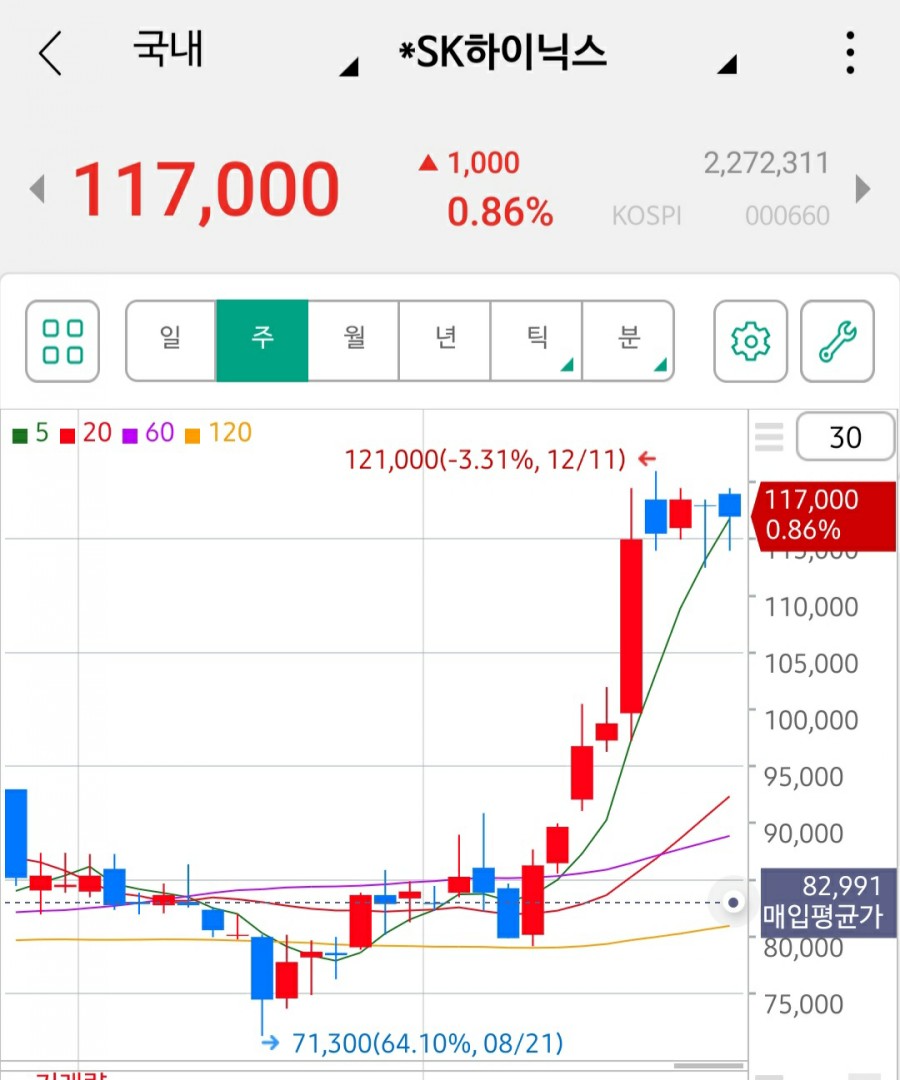Image resolution: width=900 pixels, height=1080 pixels.
Task: Open the 분 minute interval dropdown
Action: coord(628,341)
